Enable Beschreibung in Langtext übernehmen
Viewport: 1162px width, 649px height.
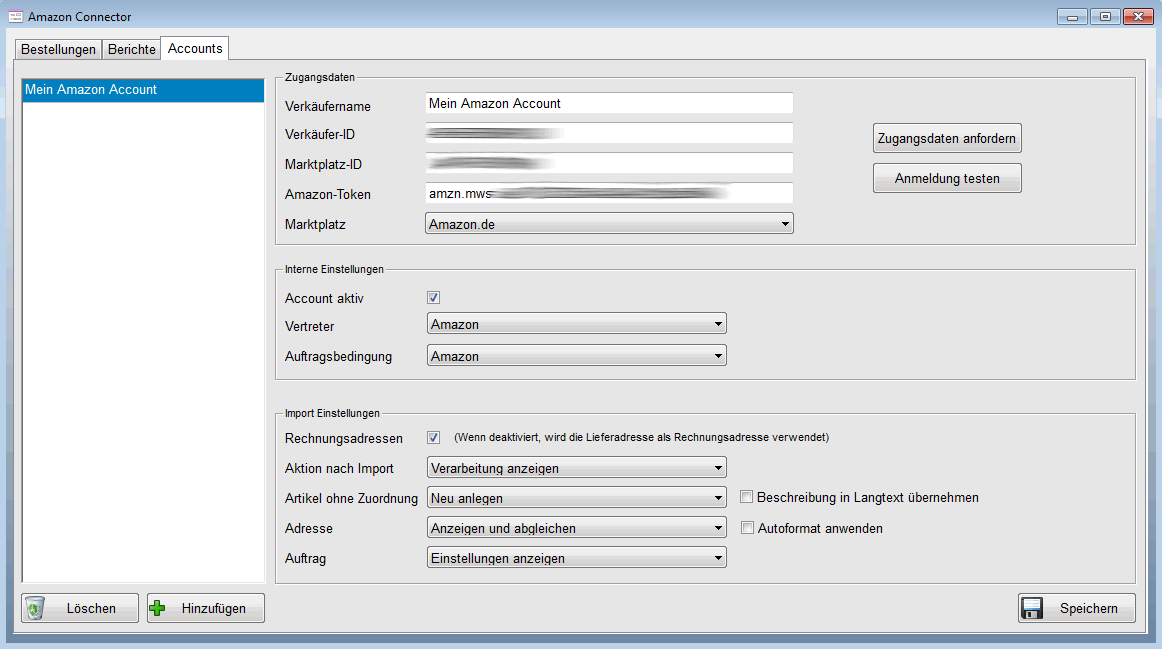pos(747,497)
